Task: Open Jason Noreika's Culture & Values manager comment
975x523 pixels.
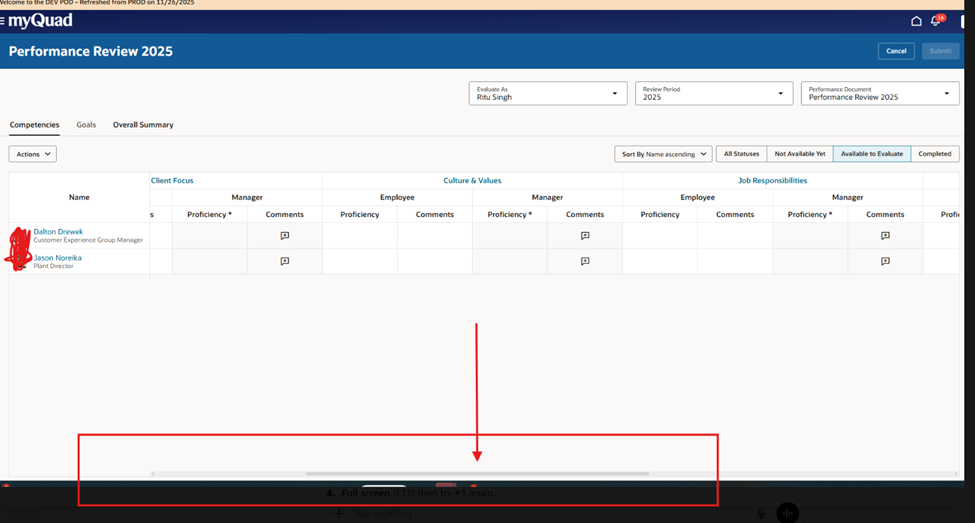Action: [x=585, y=261]
